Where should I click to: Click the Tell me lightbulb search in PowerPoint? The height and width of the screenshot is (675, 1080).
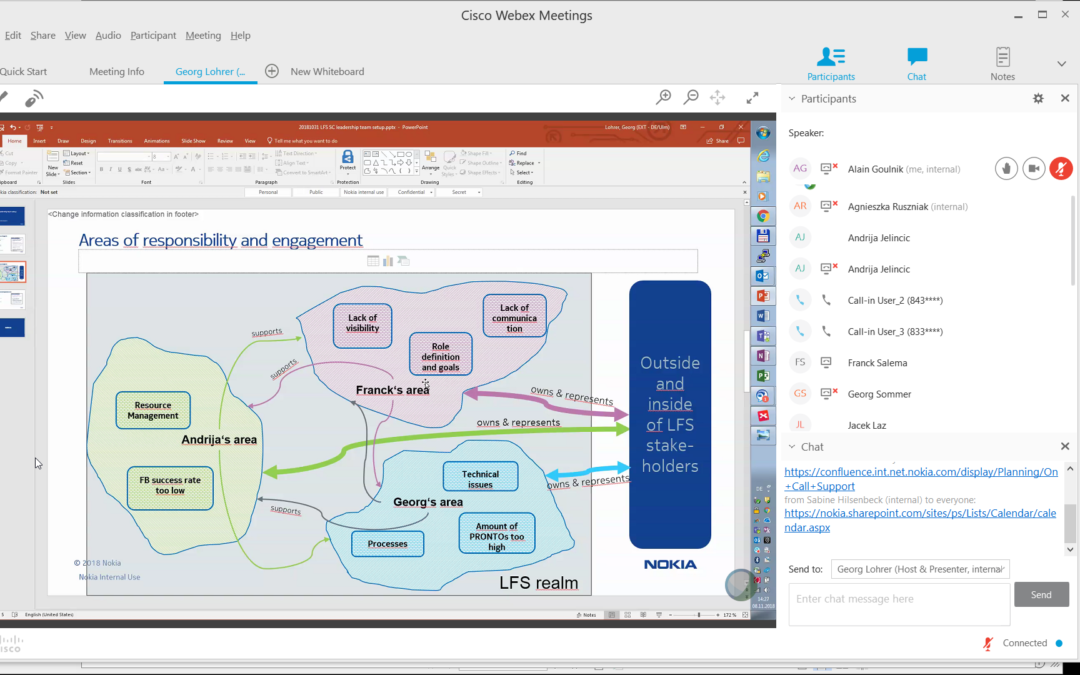tap(302, 141)
